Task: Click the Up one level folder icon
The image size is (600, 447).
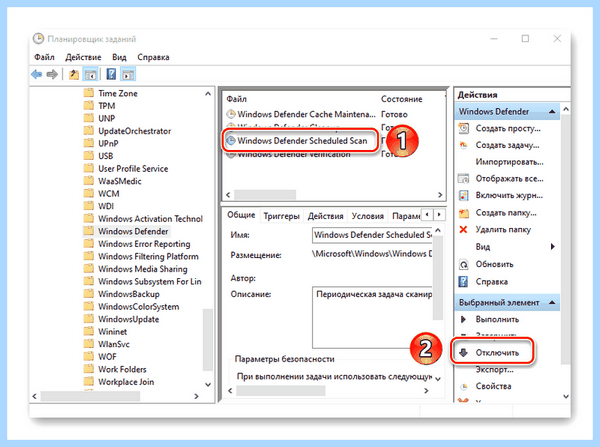Action: click(73, 74)
